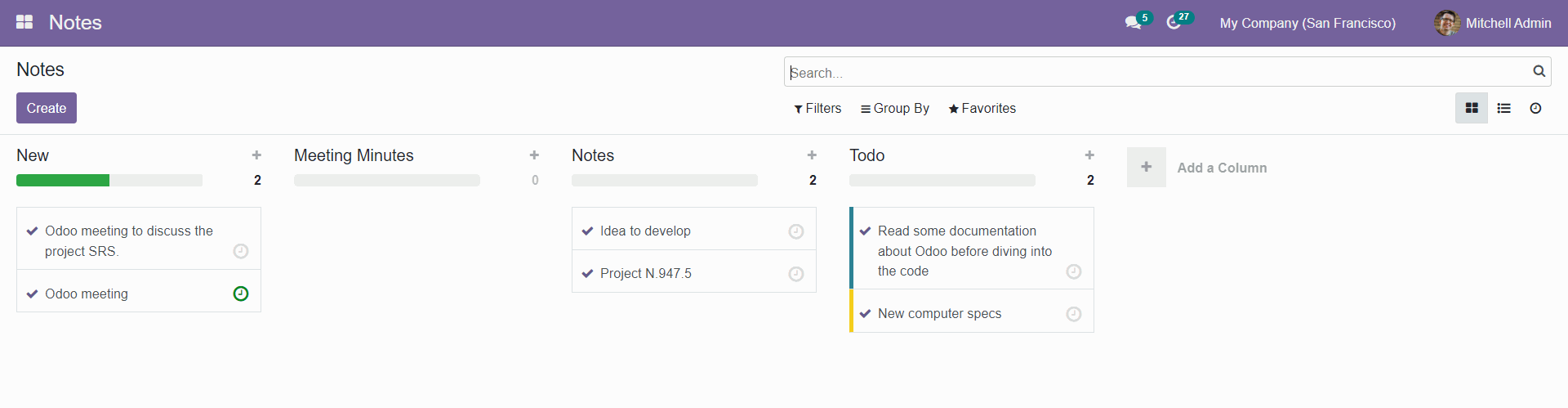
Task: Click the plus icon beside Add a Column
Action: click(x=1147, y=167)
